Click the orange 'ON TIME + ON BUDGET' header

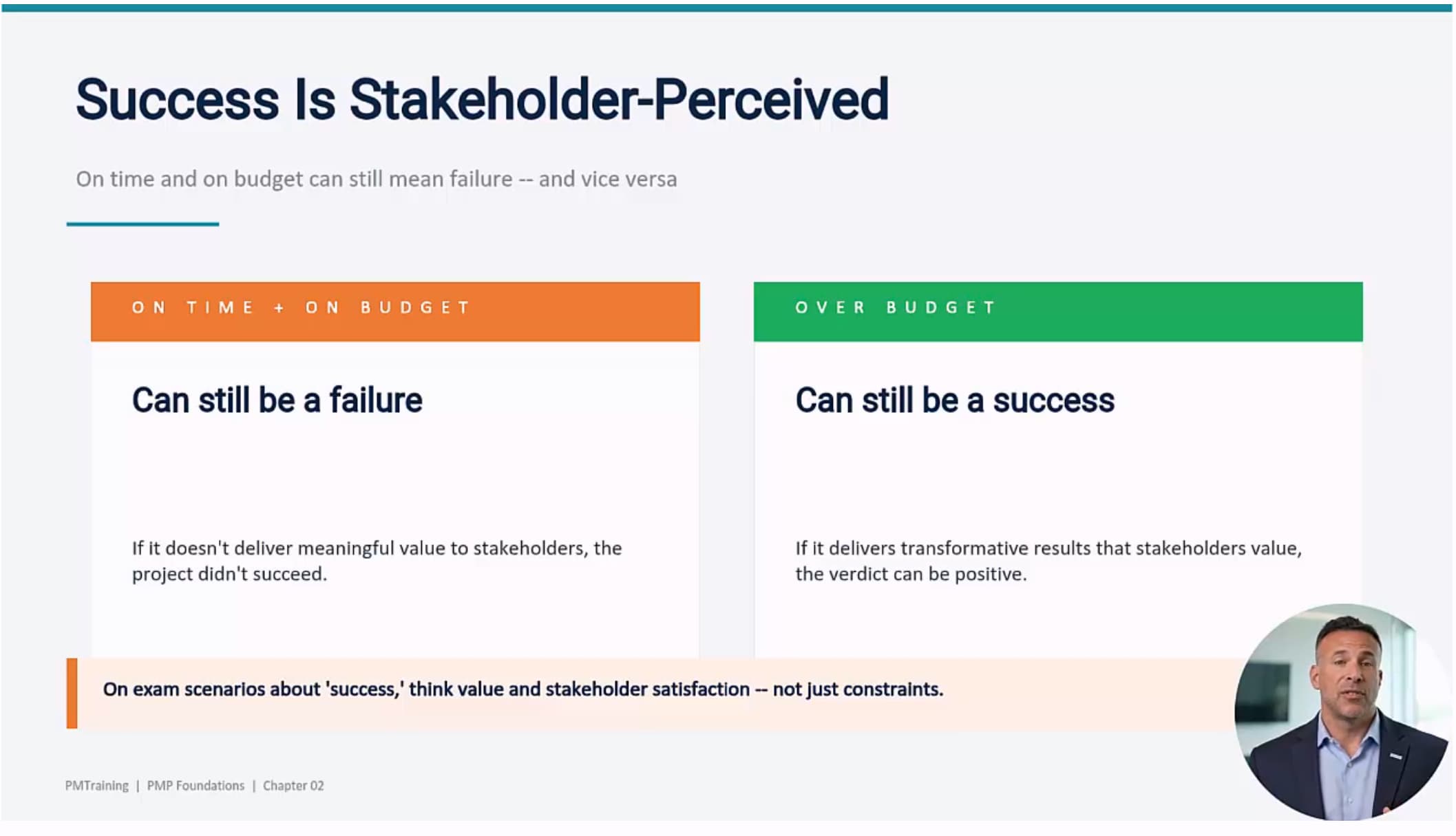395,312
